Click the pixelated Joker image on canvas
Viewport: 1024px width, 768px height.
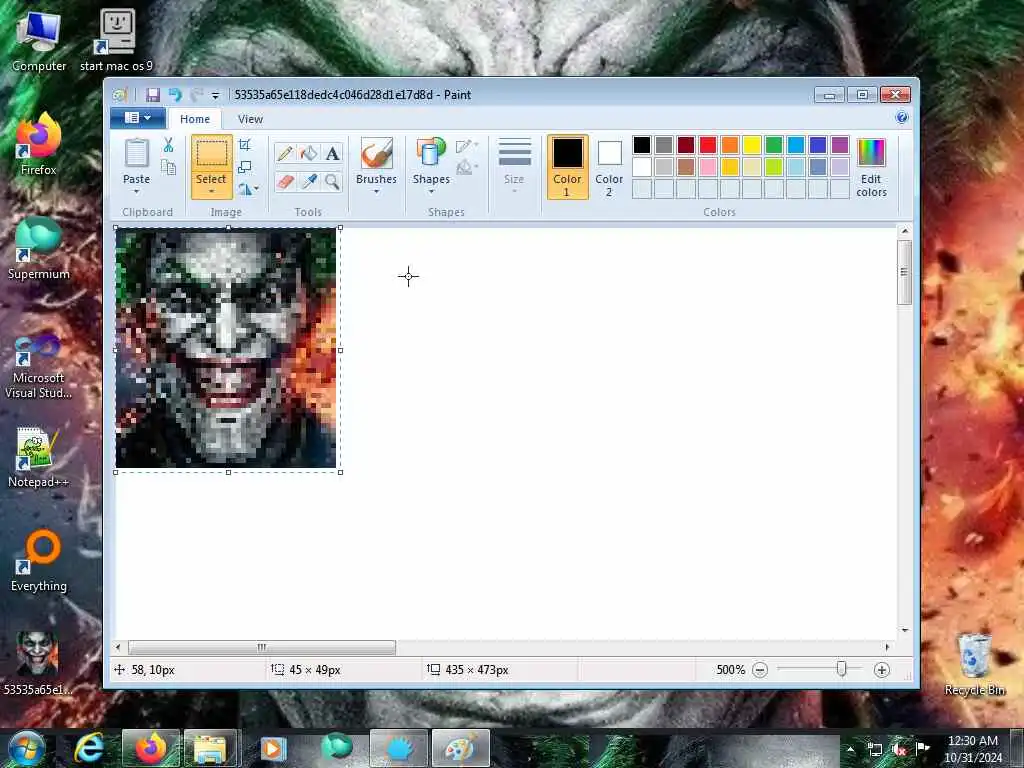click(x=226, y=348)
